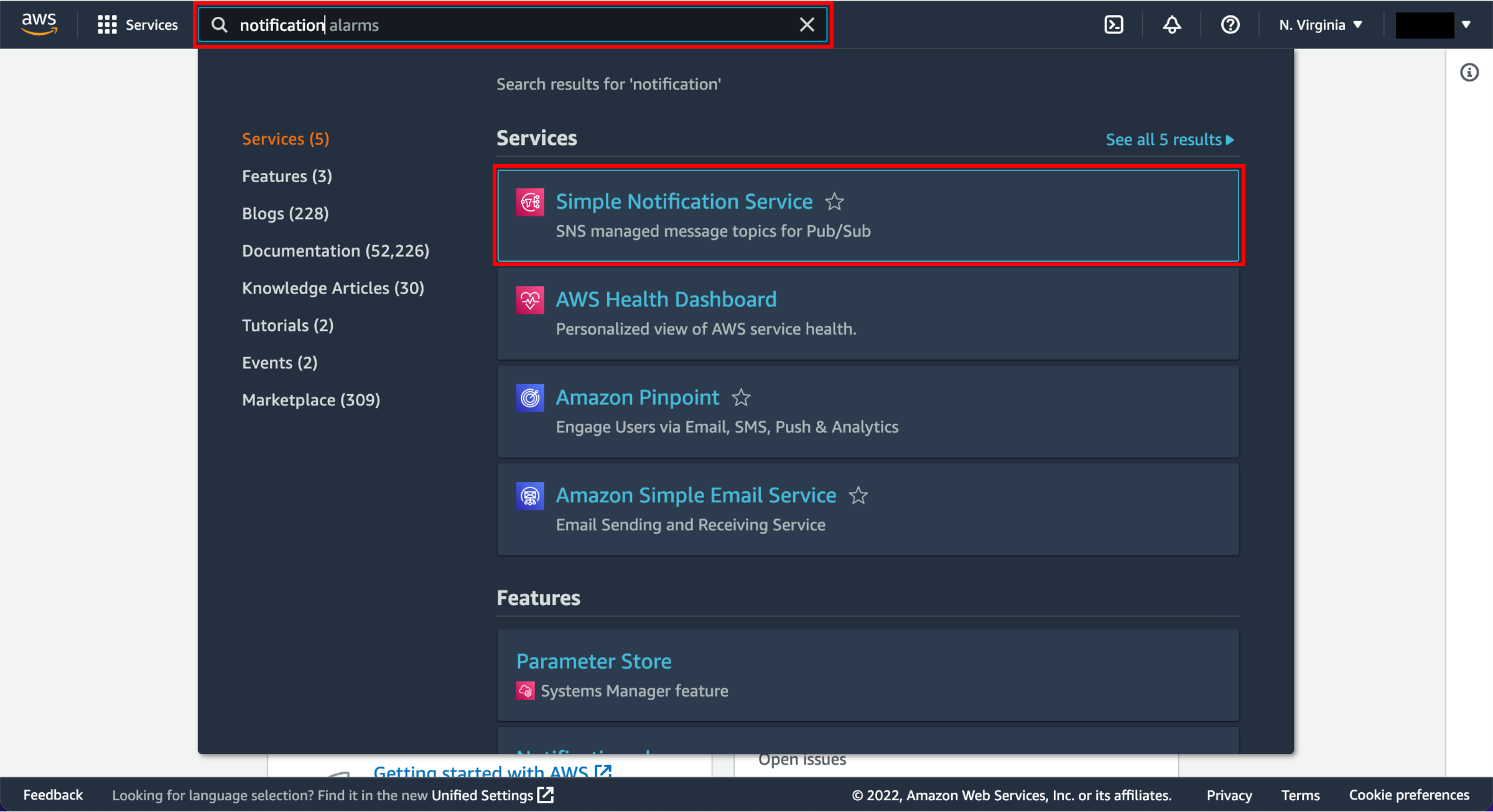Click the AWS notifications bell icon
Viewport: 1493px width, 812px height.
pyautogui.click(x=1172, y=25)
